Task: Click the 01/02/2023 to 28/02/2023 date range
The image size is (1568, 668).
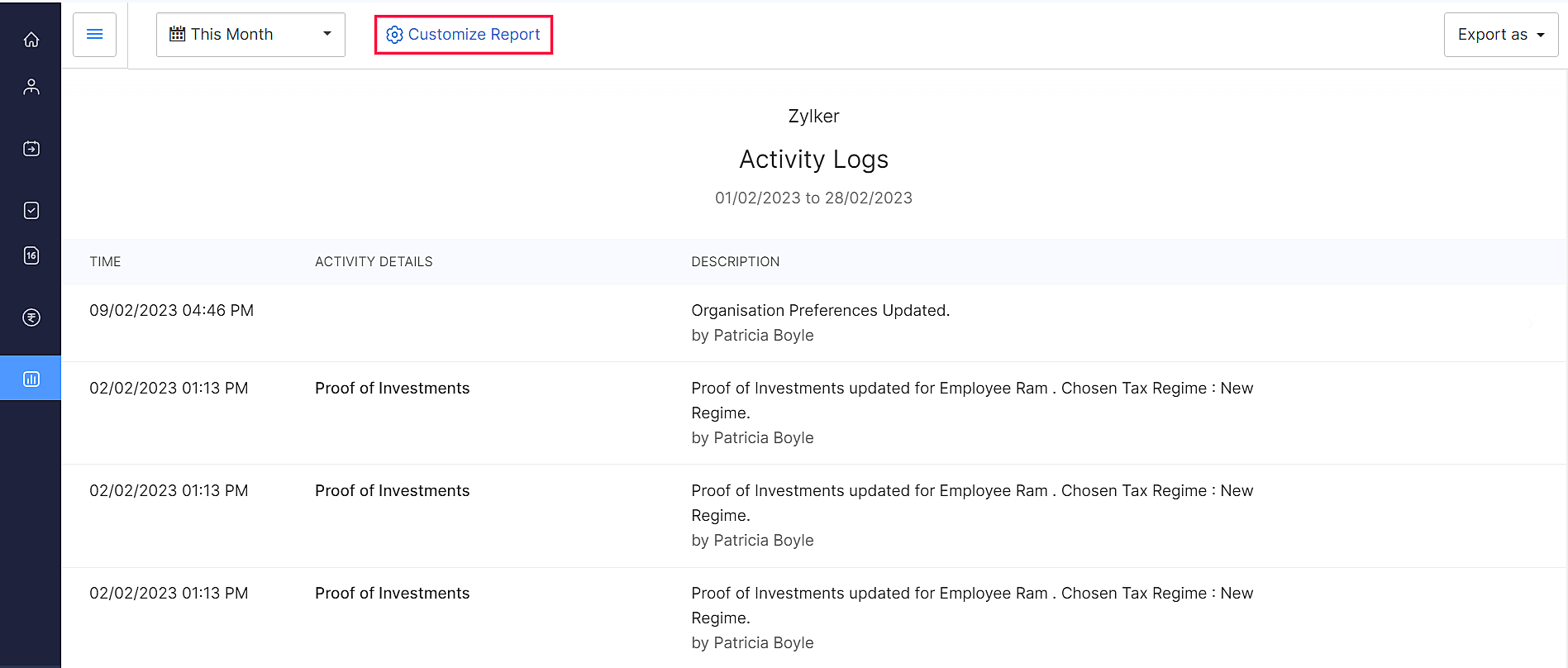Action: (813, 198)
